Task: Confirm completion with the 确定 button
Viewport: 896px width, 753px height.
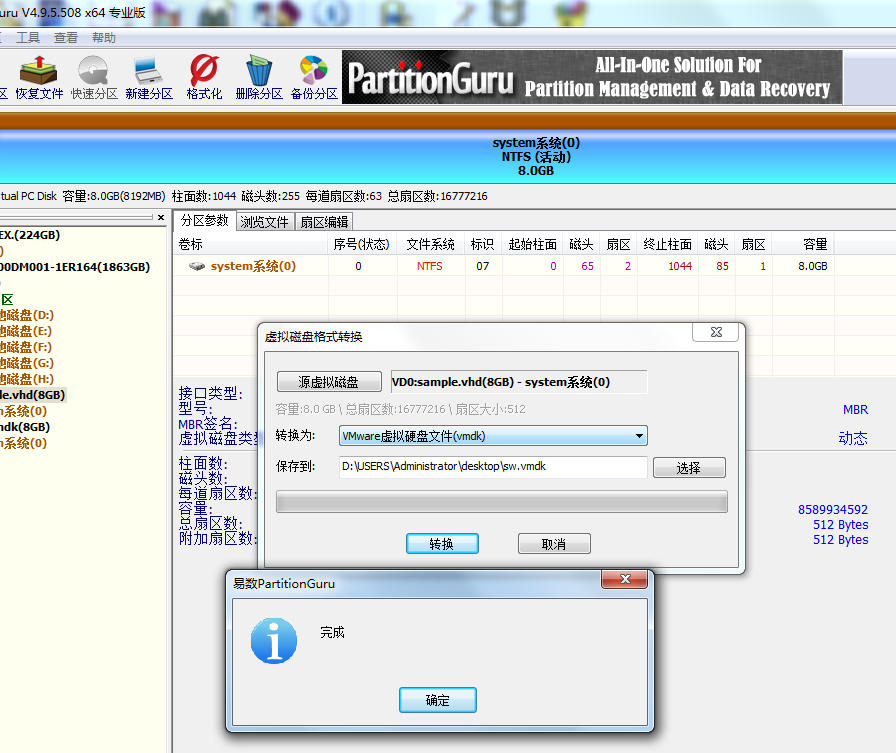Action: click(437, 700)
